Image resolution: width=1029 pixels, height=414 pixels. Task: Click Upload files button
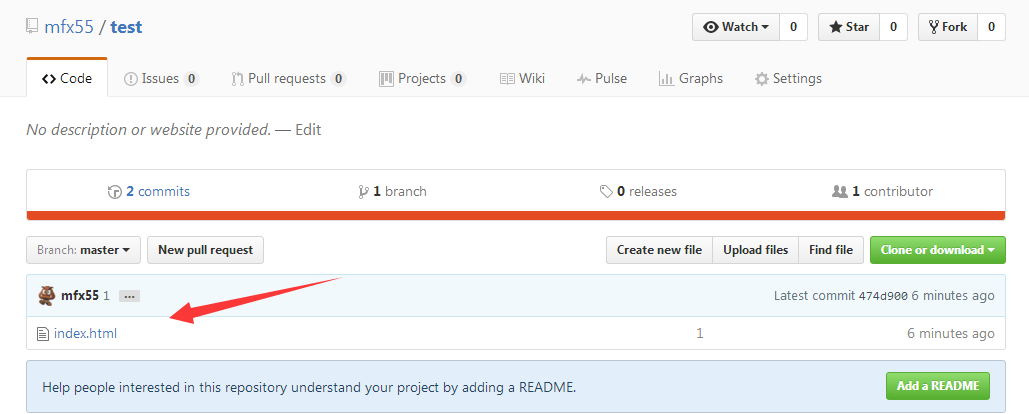(x=755, y=250)
